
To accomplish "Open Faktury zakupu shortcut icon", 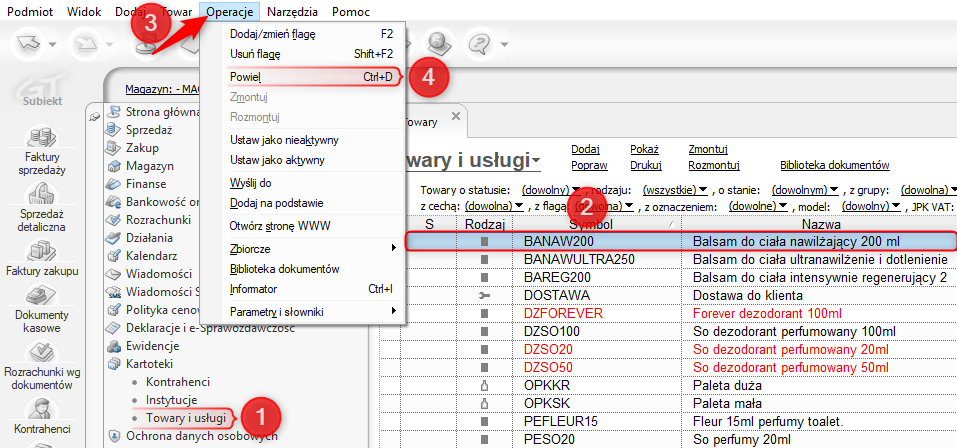I will pos(42,251).
